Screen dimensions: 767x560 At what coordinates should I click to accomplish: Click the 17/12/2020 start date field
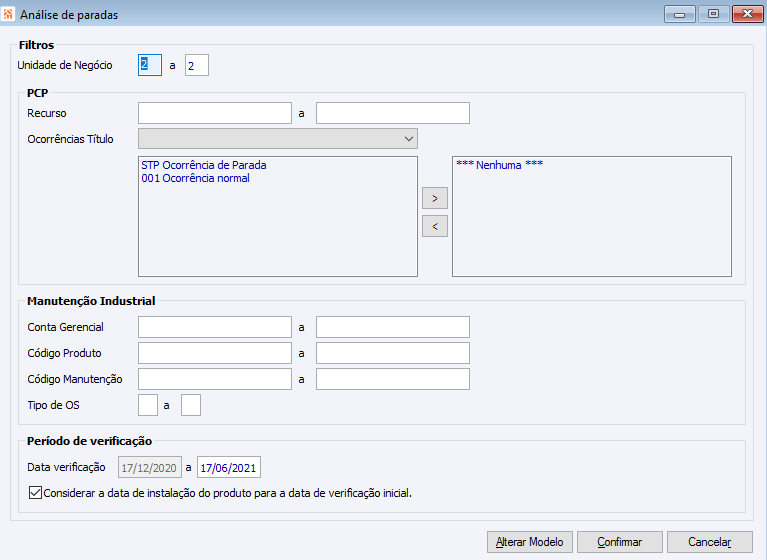tap(150, 467)
